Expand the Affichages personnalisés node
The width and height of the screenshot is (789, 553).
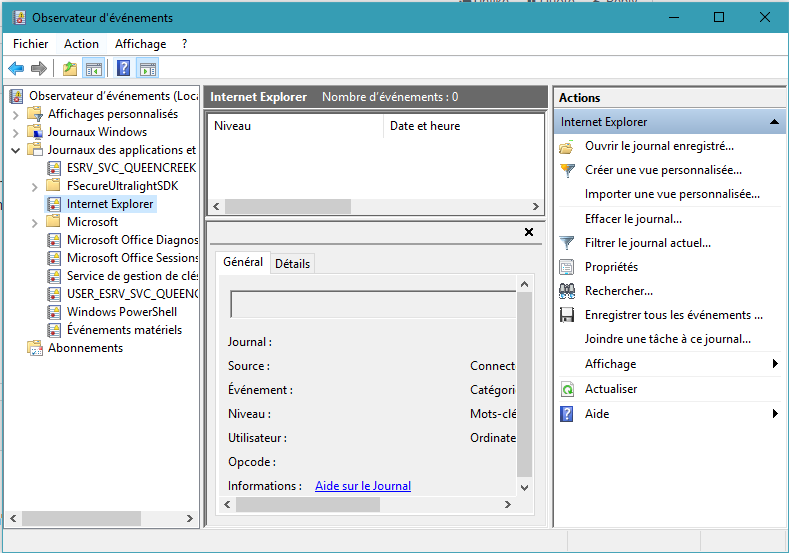16,115
